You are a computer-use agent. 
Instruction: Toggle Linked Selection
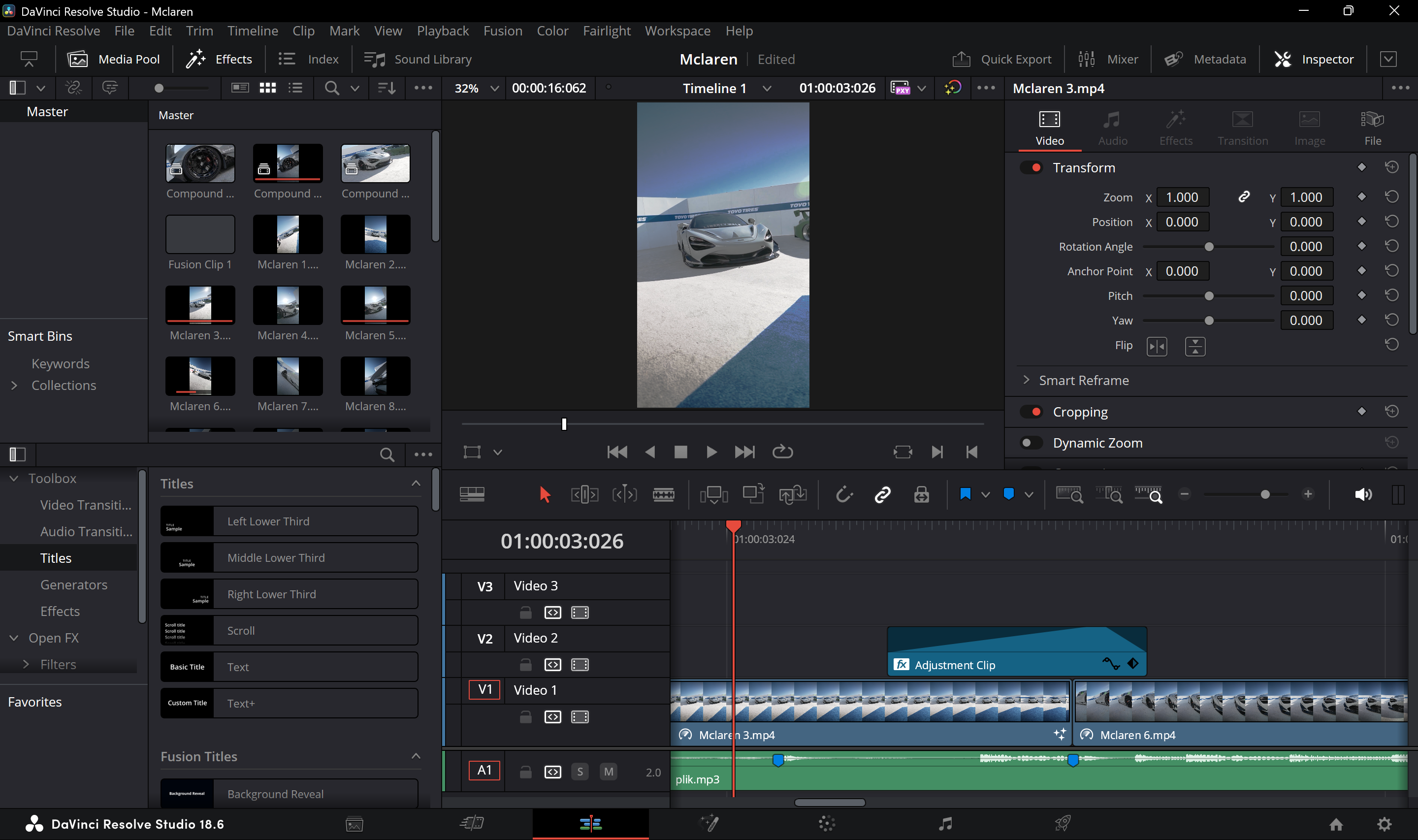(x=883, y=494)
